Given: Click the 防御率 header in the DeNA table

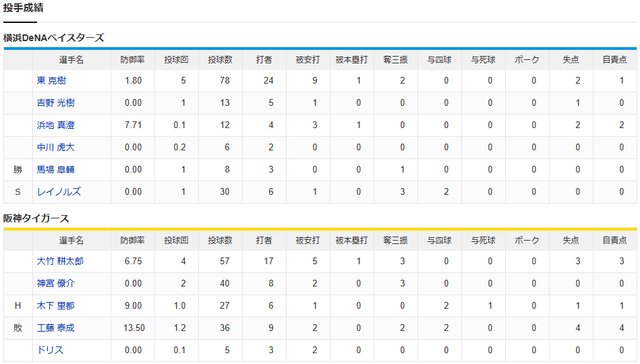Looking at the screenshot, I should 133,60.
